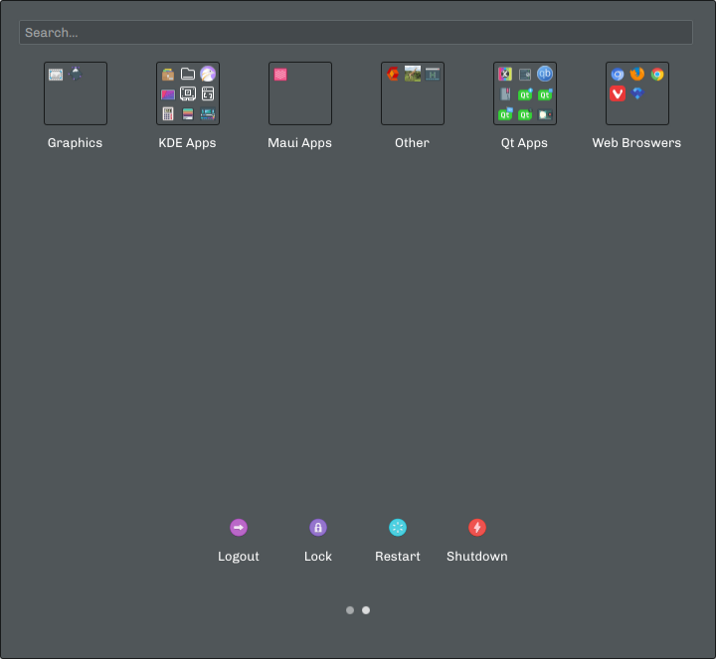
Task: Click Chrome icon in Web Broswers folder
Action: click(657, 74)
